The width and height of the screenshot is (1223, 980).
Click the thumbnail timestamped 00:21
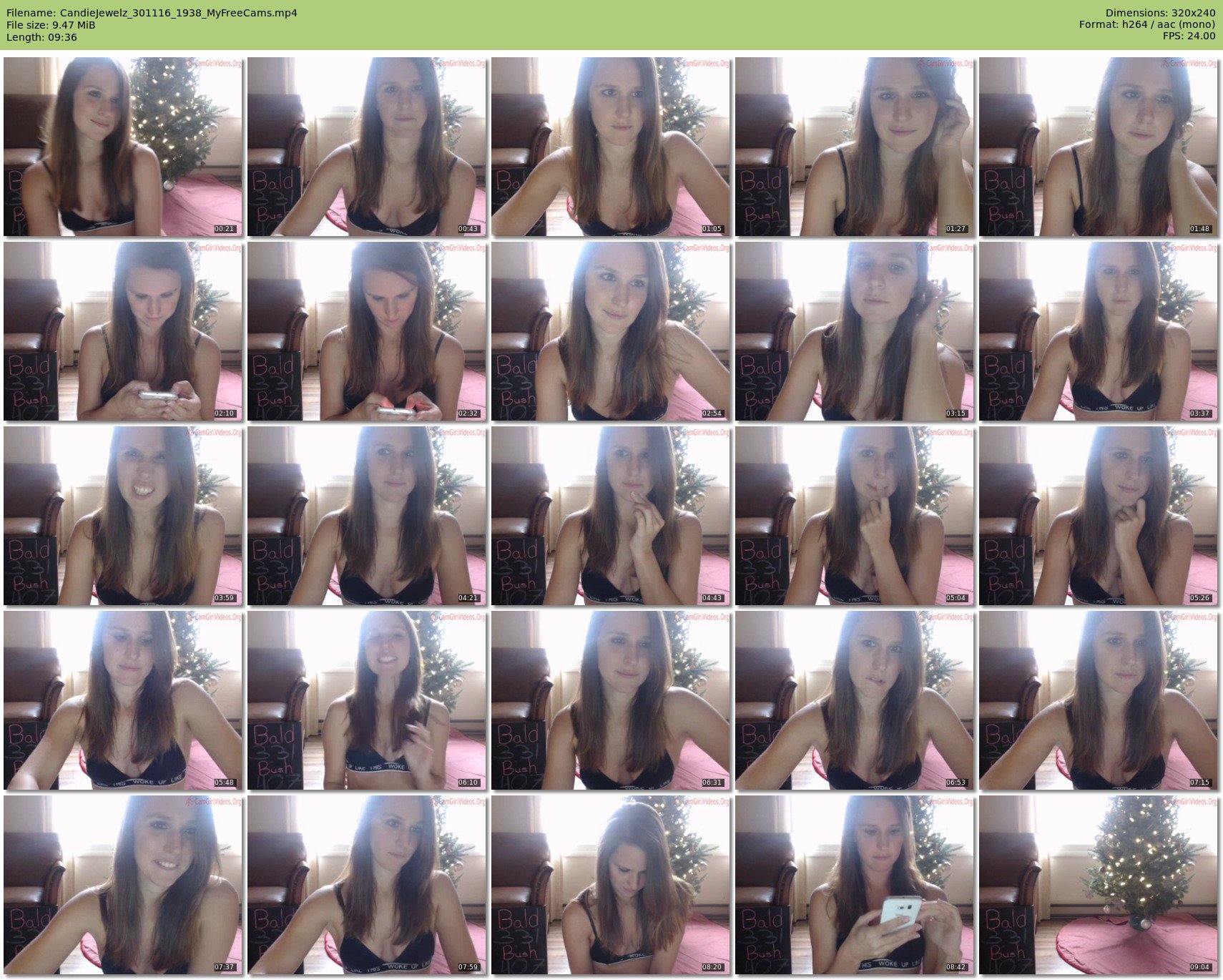[123, 147]
